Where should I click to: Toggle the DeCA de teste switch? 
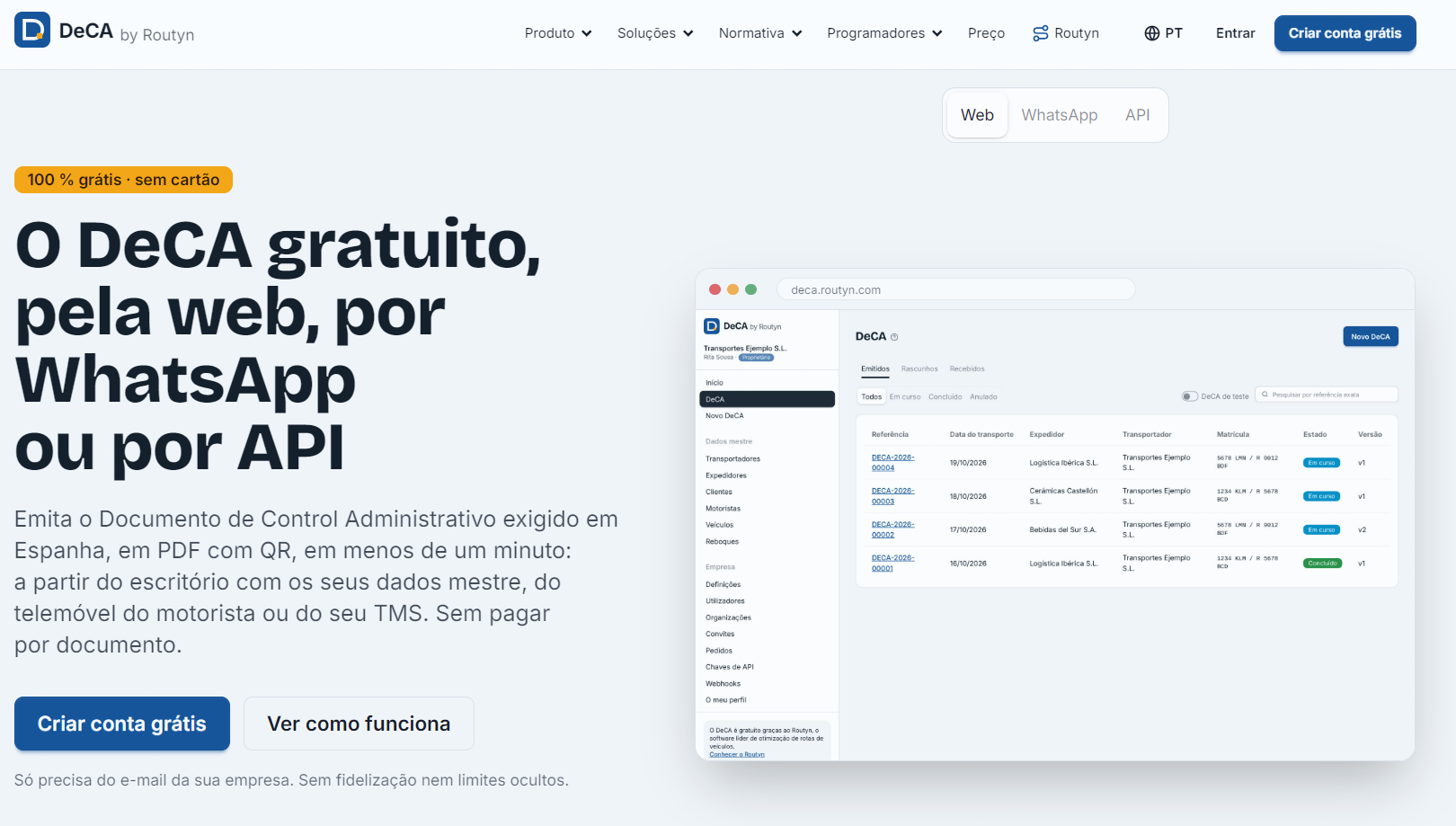pyautogui.click(x=1190, y=396)
